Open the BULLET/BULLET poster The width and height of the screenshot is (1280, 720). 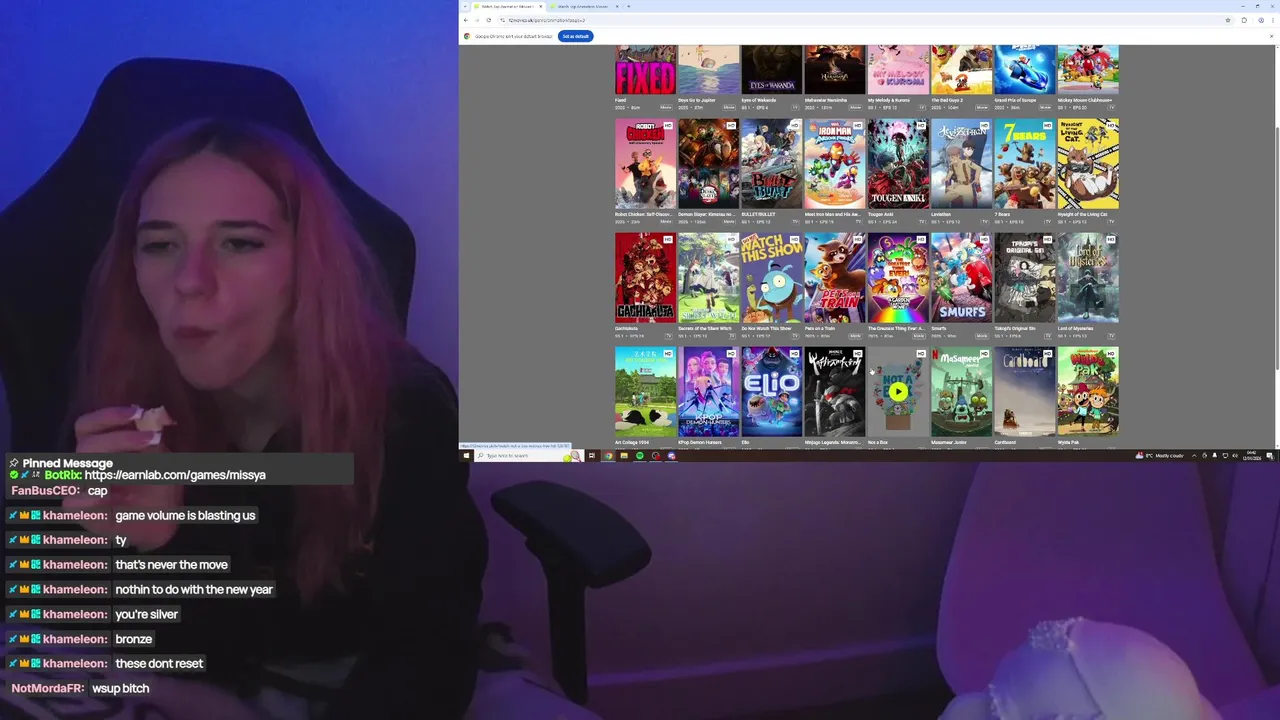[771, 164]
